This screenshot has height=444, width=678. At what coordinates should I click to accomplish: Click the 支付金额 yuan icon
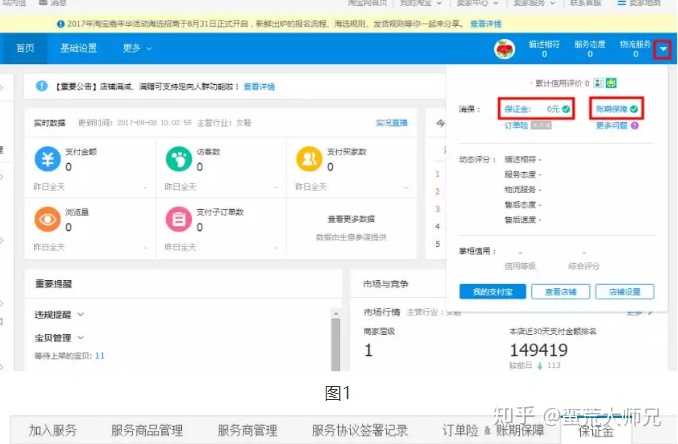pyautogui.click(x=47, y=158)
